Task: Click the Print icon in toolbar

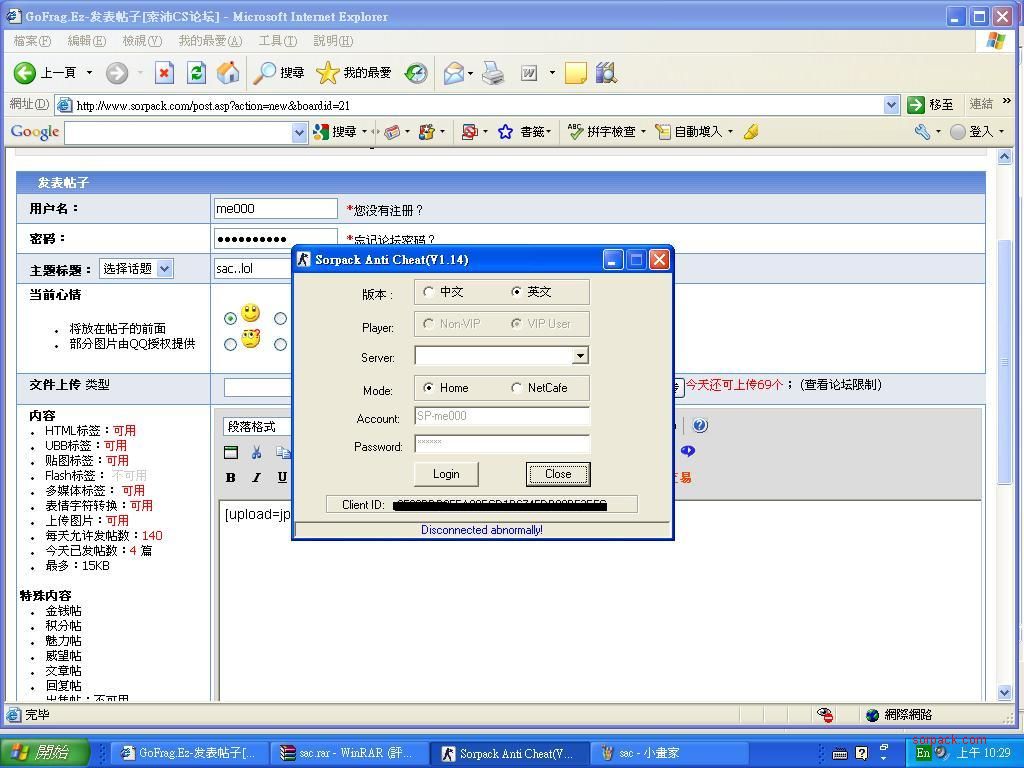Action: (x=493, y=73)
